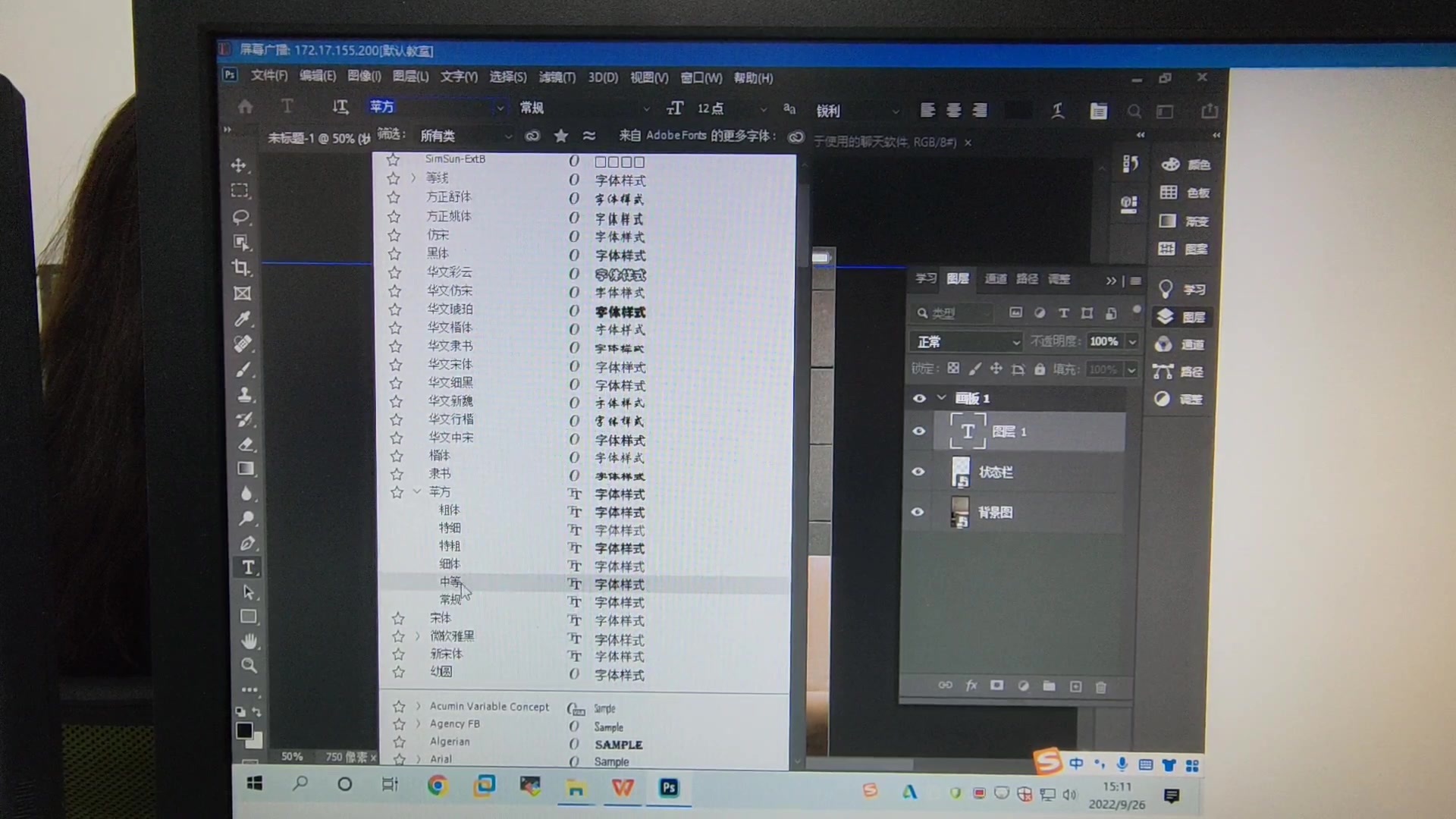Select the Crop tool
Image resolution: width=1456 pixels, height=819 pixels.
coord(241,266)
